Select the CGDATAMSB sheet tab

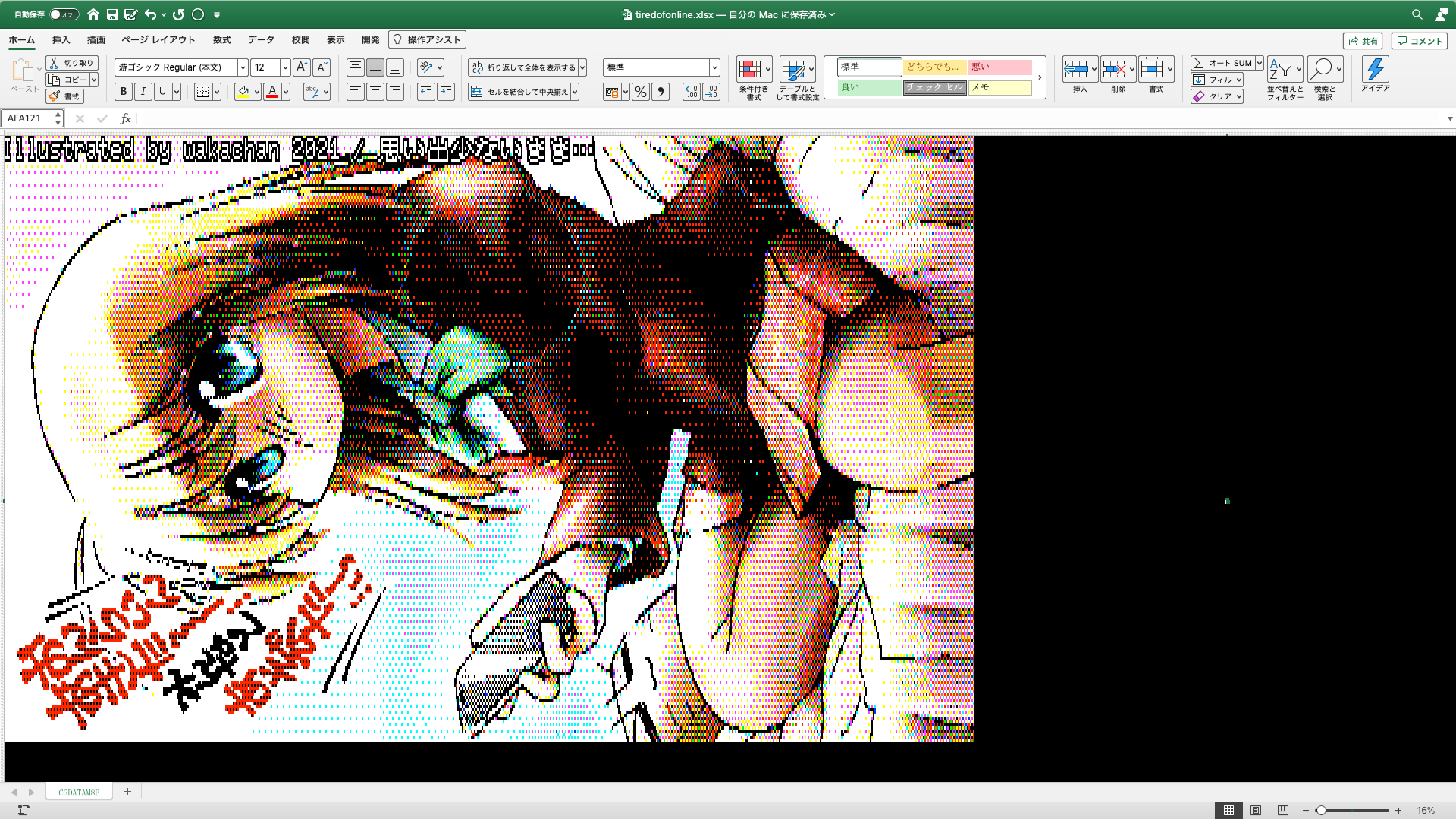79,792
